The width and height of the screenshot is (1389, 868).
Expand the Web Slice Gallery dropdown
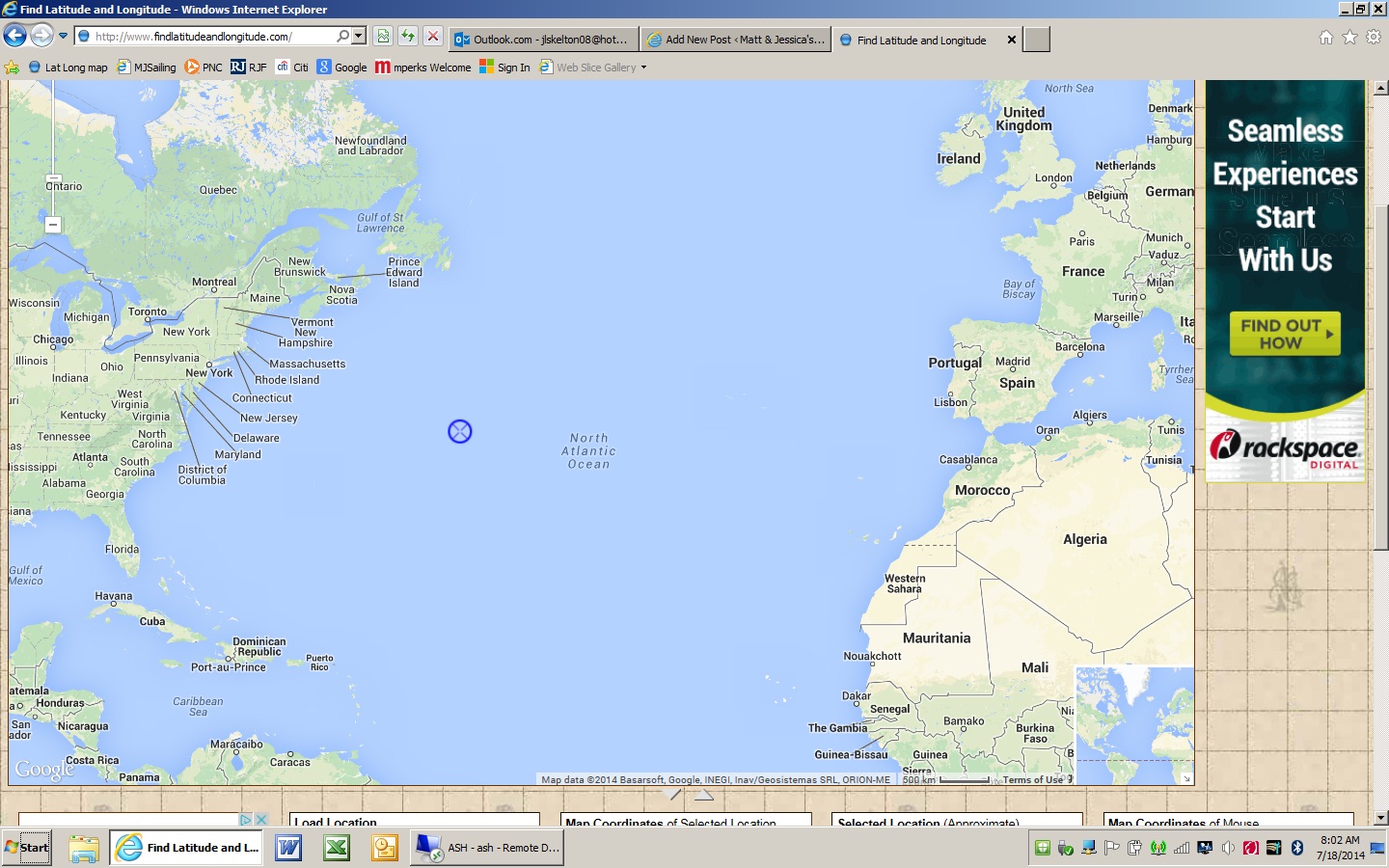pyautogui.click(x=643, y=68)
